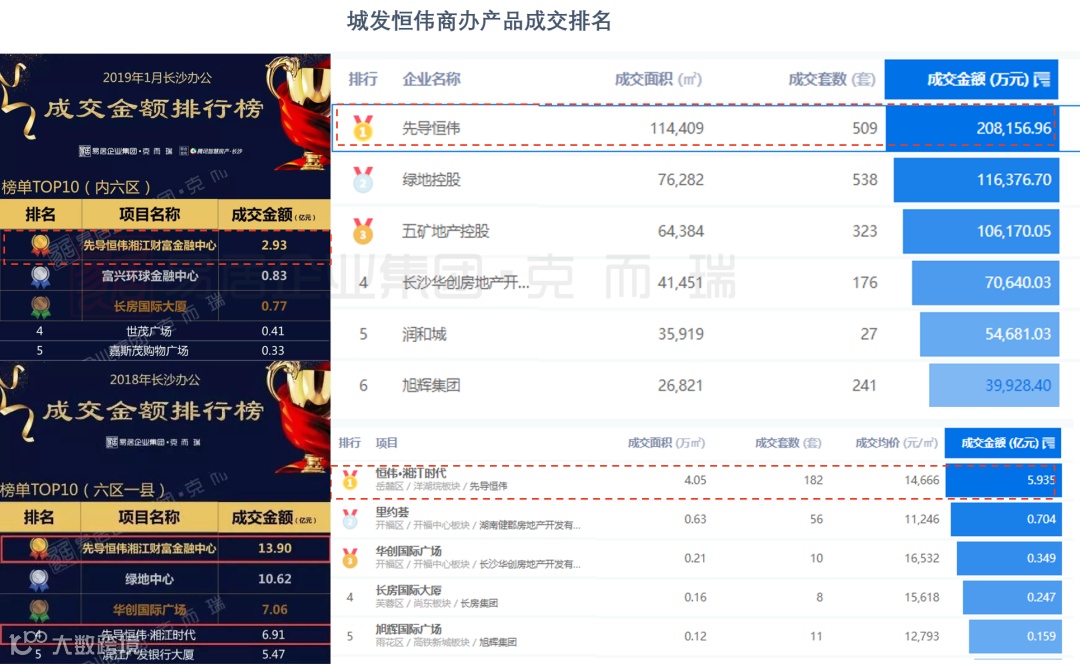
Task: Select the 润和城 row name
Action: (424, 334)
